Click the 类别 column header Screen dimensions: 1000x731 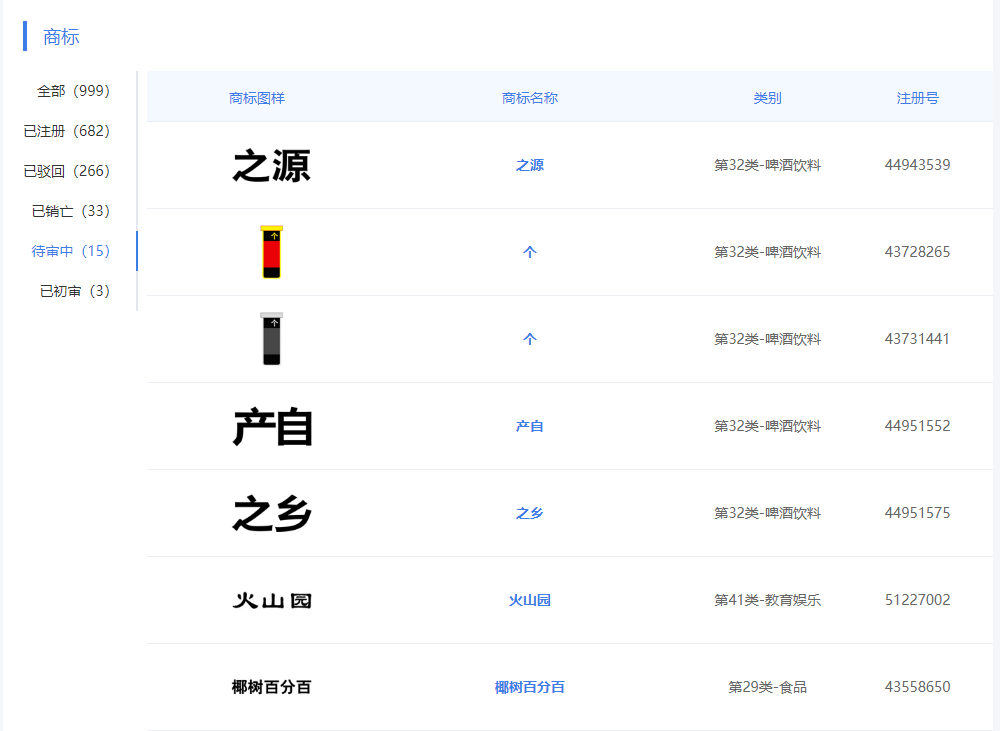coord(767,98)
